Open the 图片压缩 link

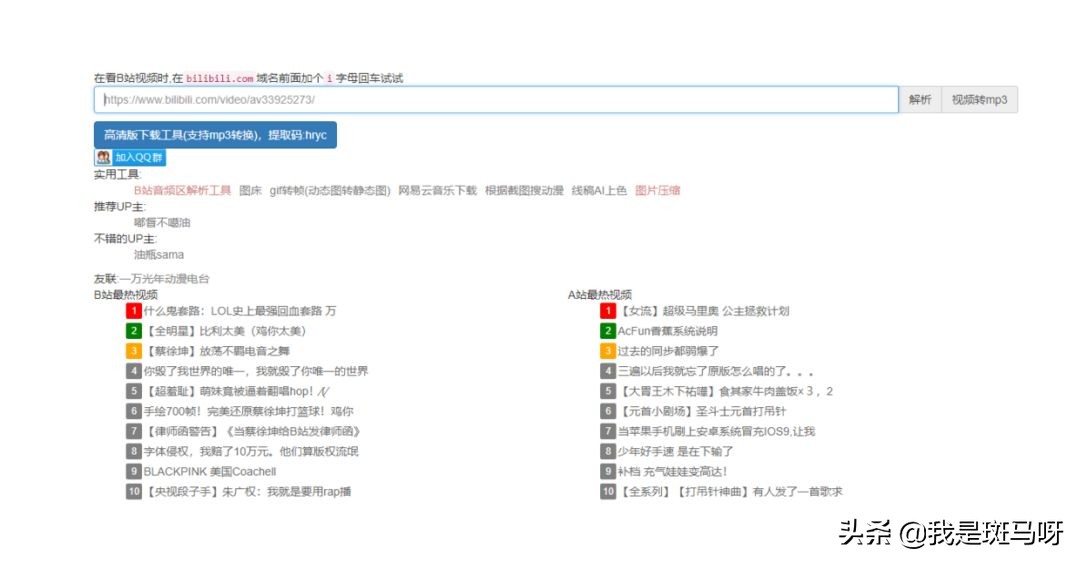point(657,190)
